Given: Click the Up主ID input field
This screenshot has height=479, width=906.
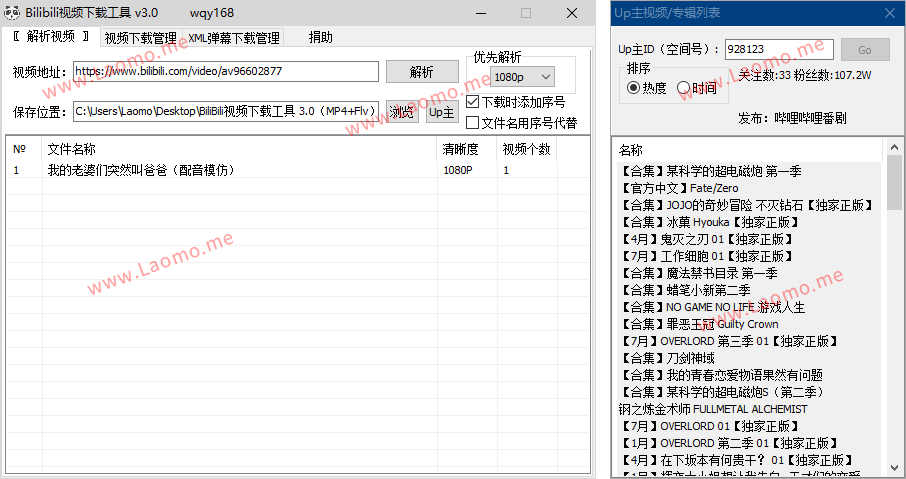Looking at the screenshot, I should point(779,50).
